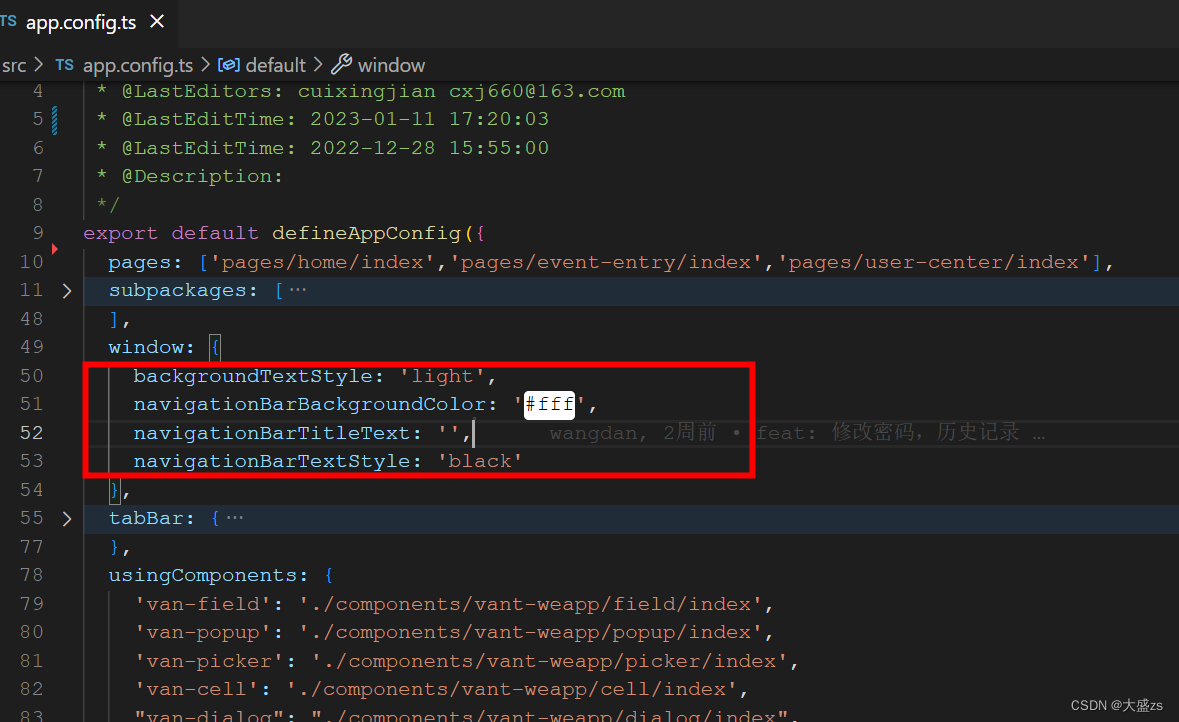
Task: Click 'pages/home/index' string
Action: (322, 262)
